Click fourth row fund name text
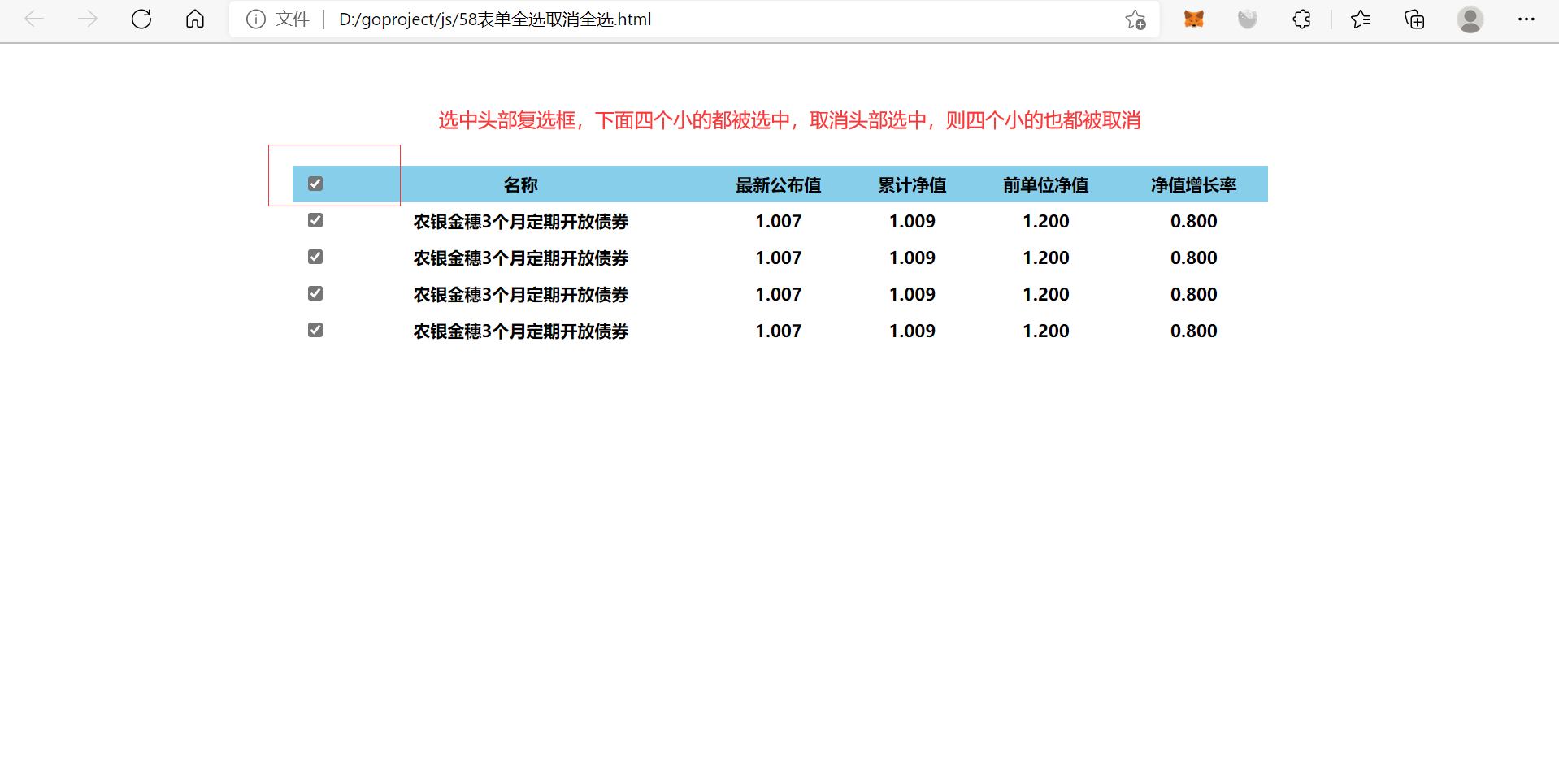The image size is (1559, 784). [521, 331]
